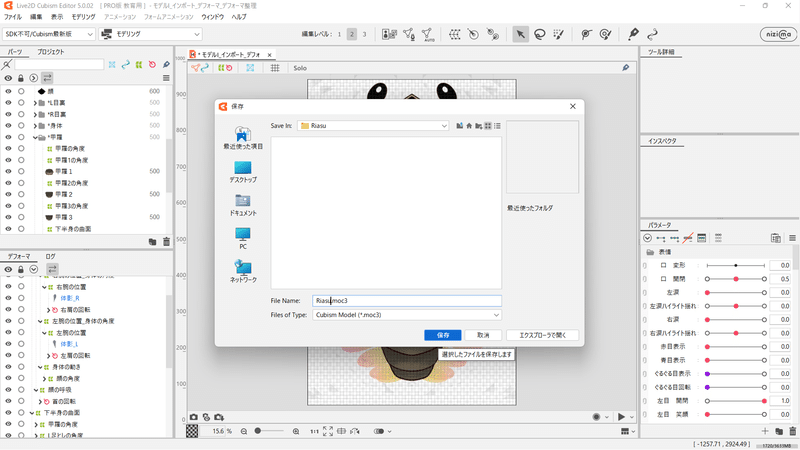Open the Desktop shortcut in save dialog
Screen dimensions: 800x450
(x=243, y=172)
